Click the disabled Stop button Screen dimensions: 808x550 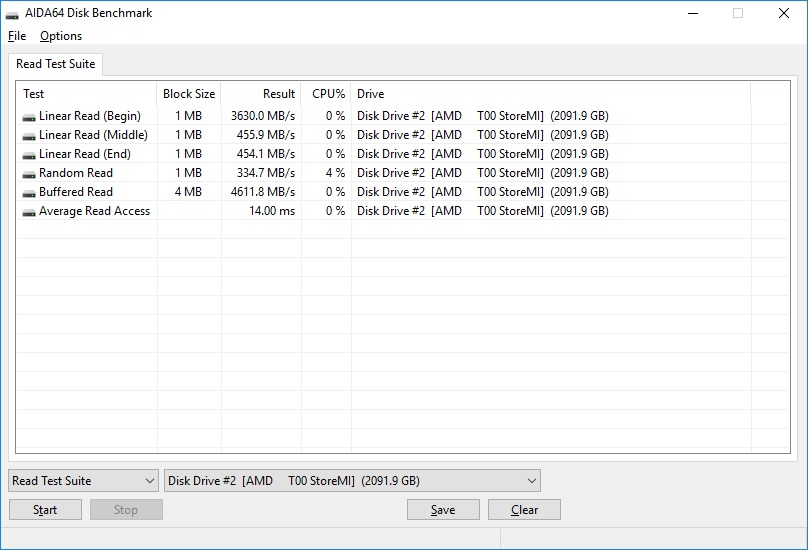(126, 510)
